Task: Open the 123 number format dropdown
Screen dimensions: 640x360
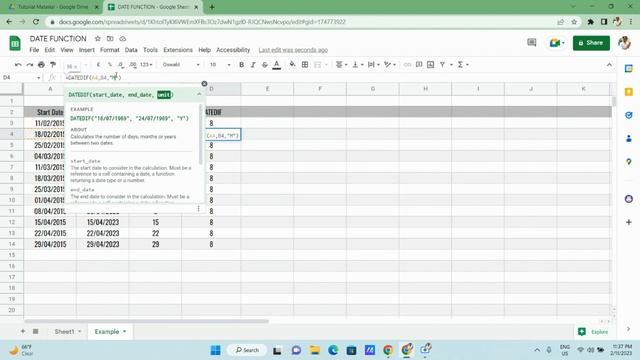Action: point(146,64)
